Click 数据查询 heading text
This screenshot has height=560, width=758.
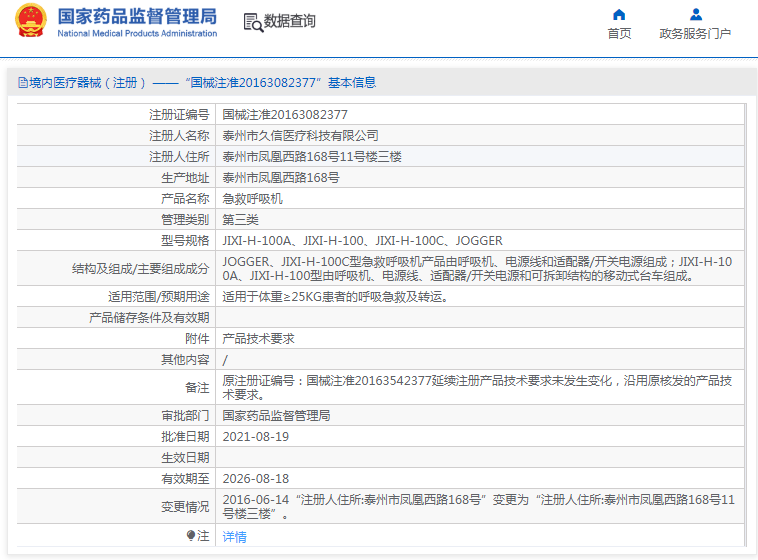290,21
